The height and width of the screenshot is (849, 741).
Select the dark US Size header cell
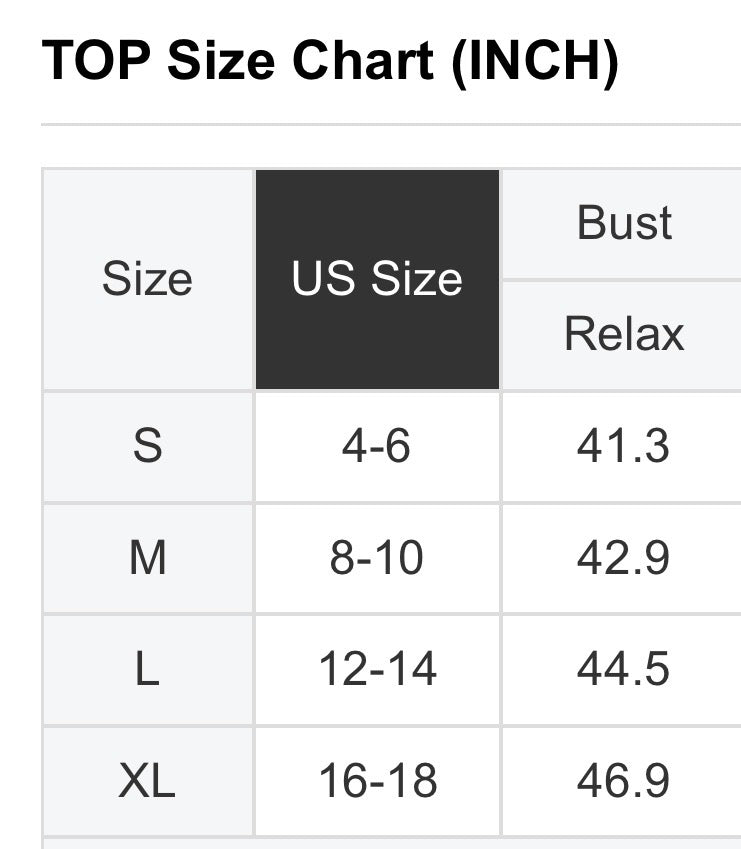(x=377, y=279)
